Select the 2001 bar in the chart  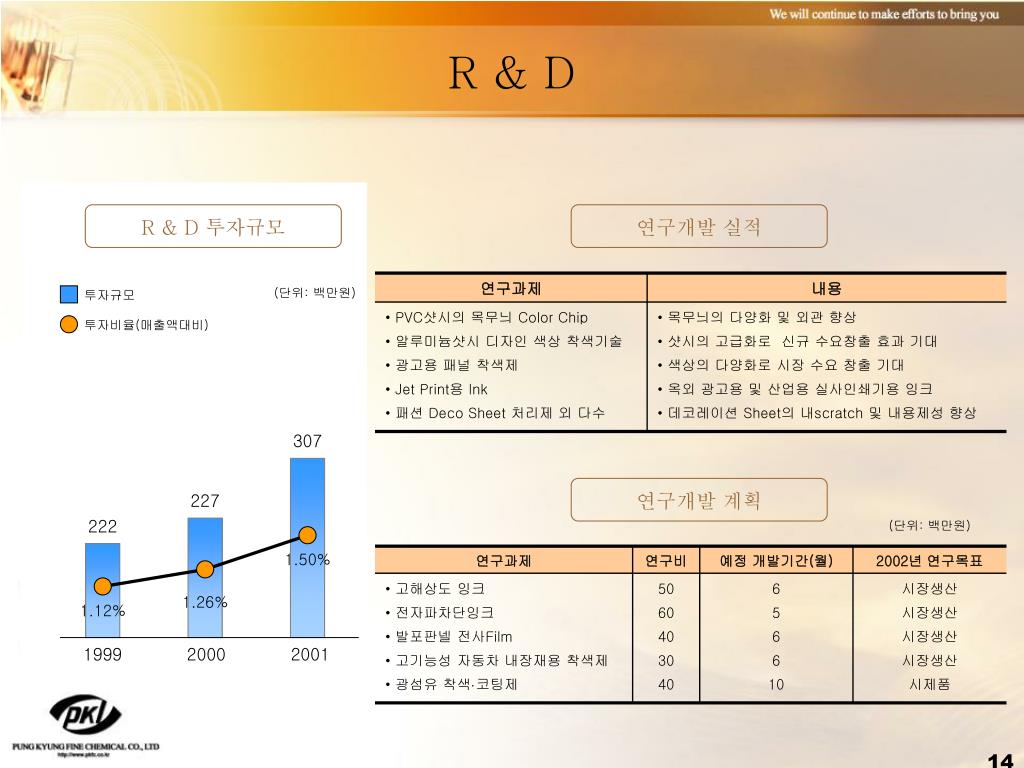pyautogui.click(x=308, y=547)
